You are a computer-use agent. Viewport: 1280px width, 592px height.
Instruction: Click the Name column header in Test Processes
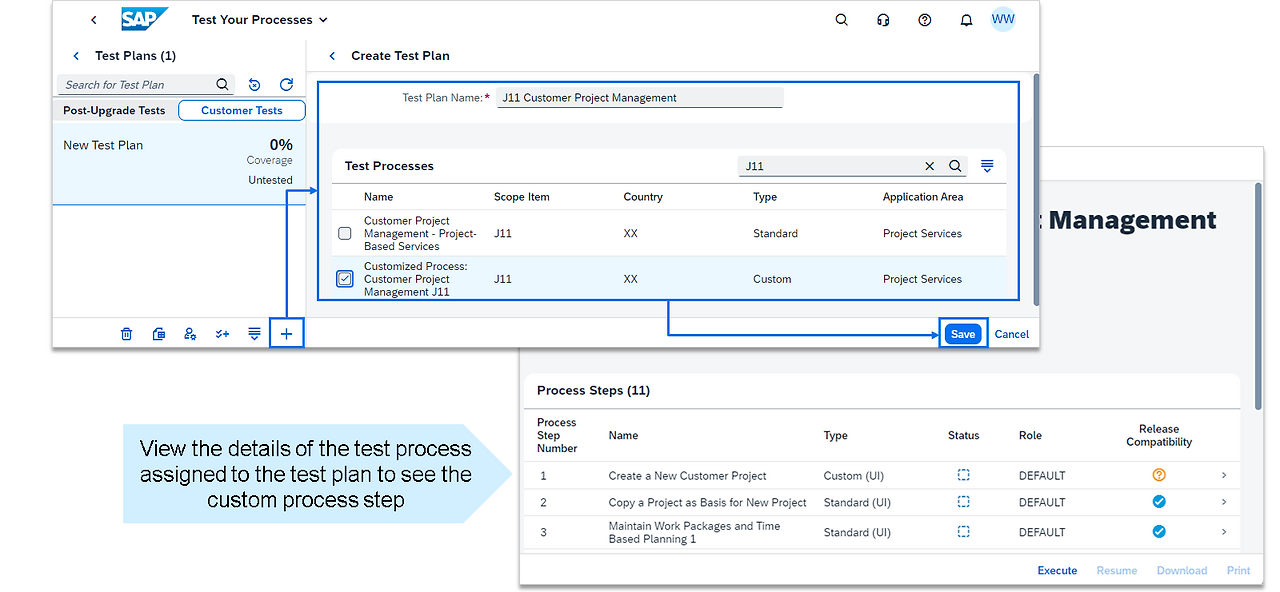point(379,197)
